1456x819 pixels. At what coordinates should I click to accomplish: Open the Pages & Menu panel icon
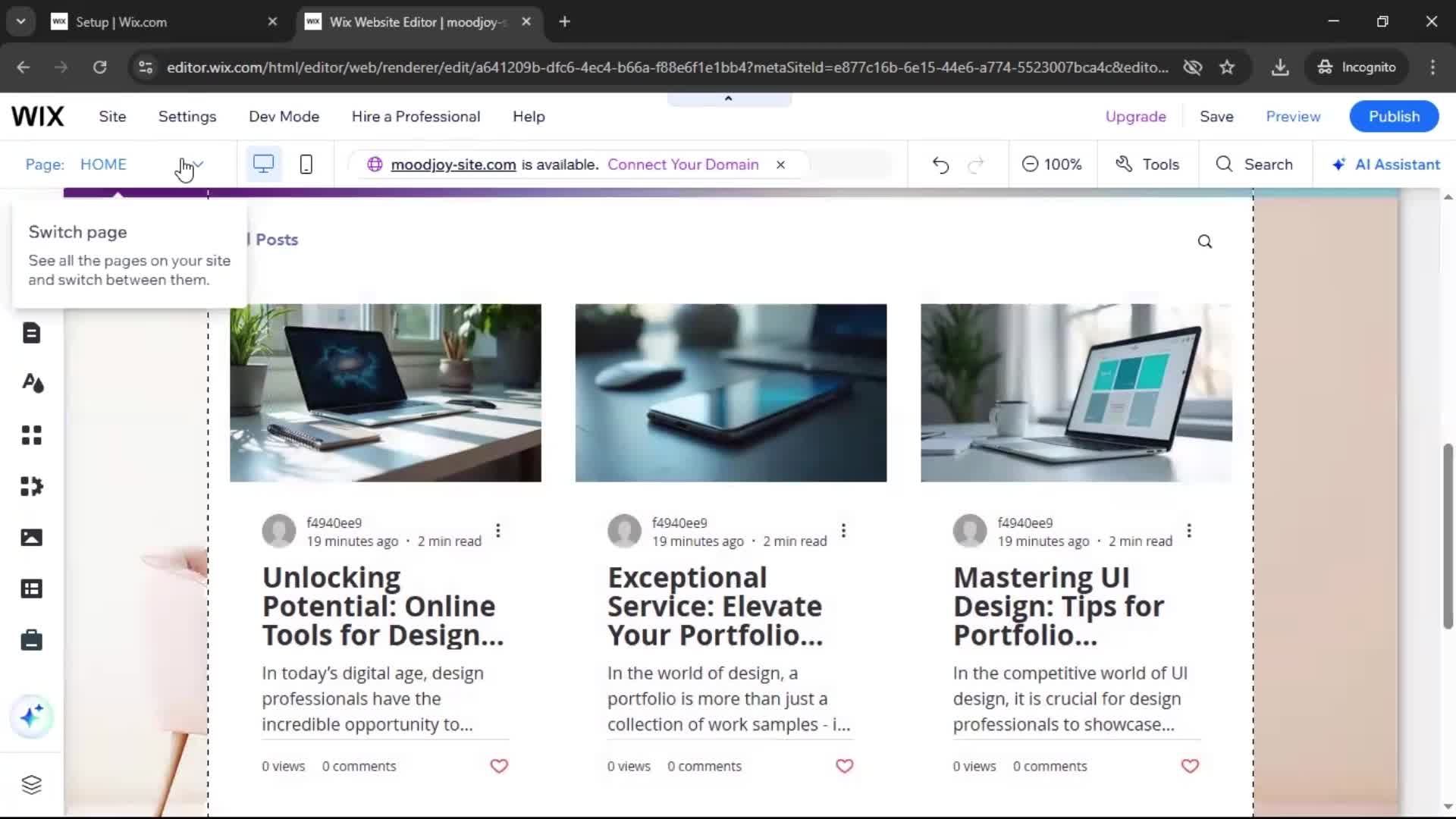pos(31,333)
